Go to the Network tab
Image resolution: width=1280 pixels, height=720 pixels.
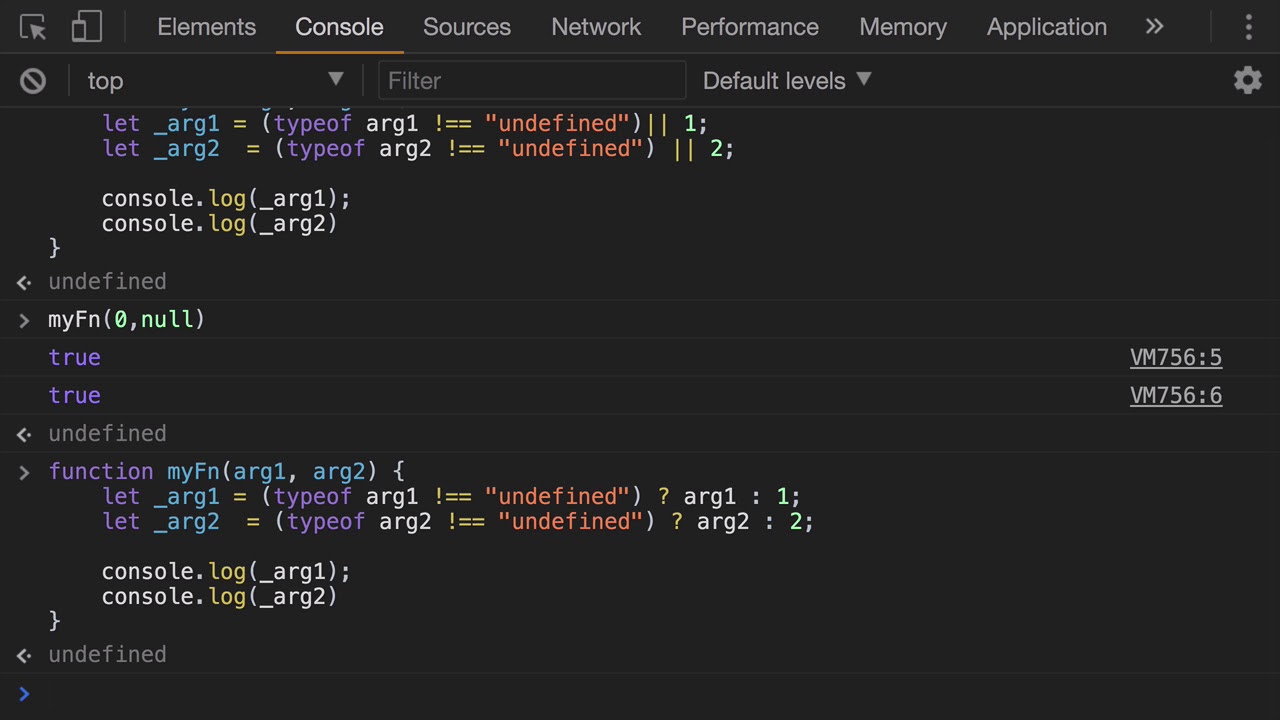tap(596, 27)
